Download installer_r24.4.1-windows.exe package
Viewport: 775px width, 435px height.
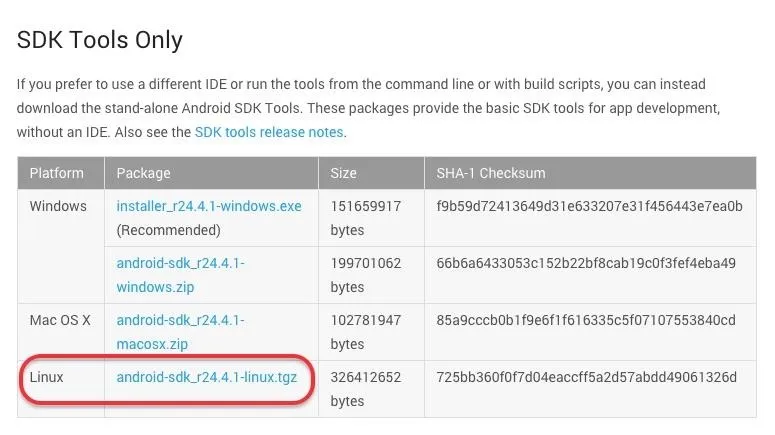[209, 206]
